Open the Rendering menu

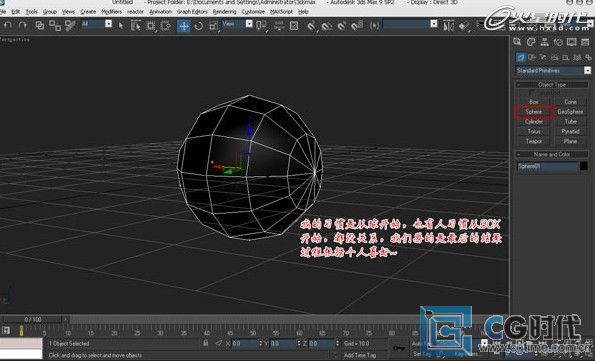225,12
